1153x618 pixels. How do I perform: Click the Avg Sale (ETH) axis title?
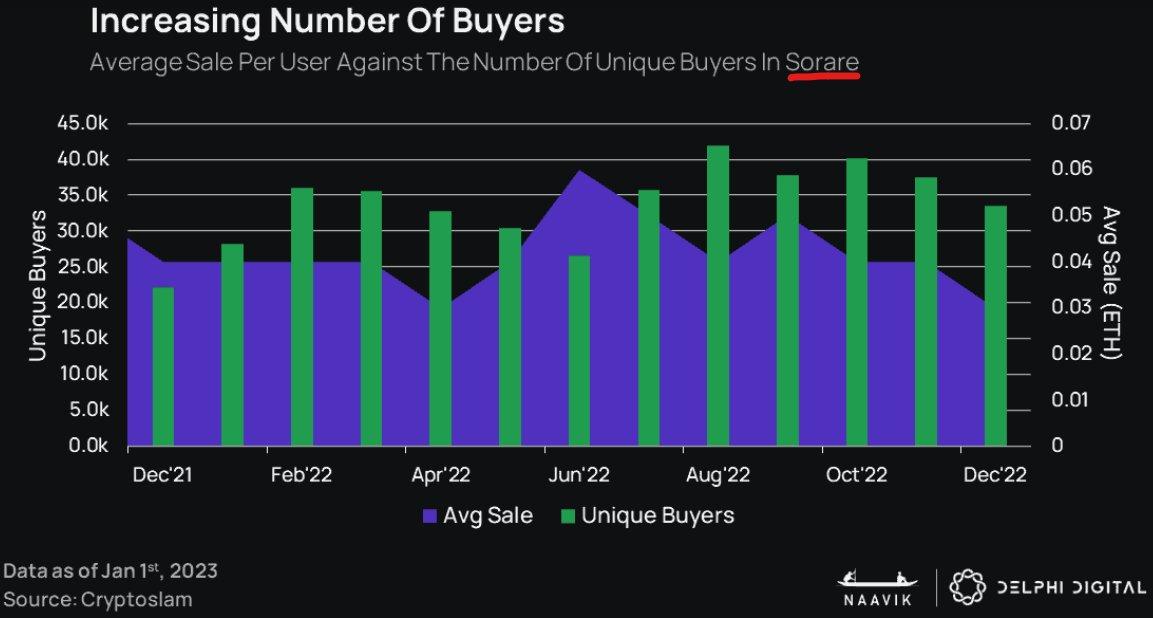[1109, 283]
